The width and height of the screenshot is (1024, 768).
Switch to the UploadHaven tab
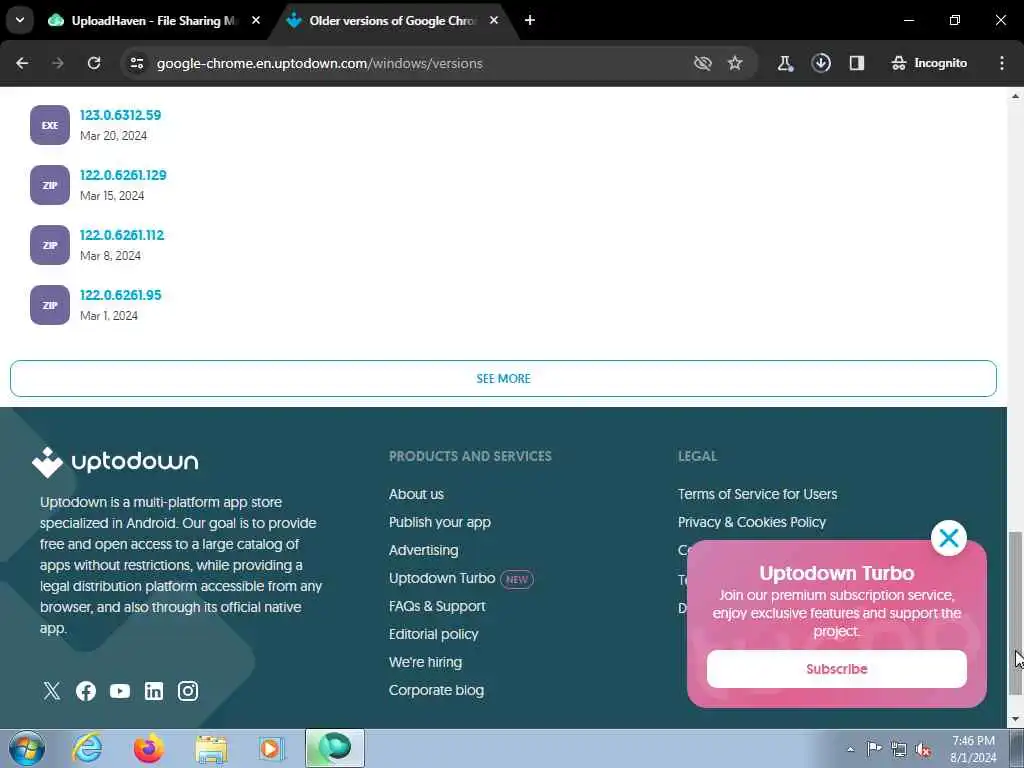click(x=154, y=21)
